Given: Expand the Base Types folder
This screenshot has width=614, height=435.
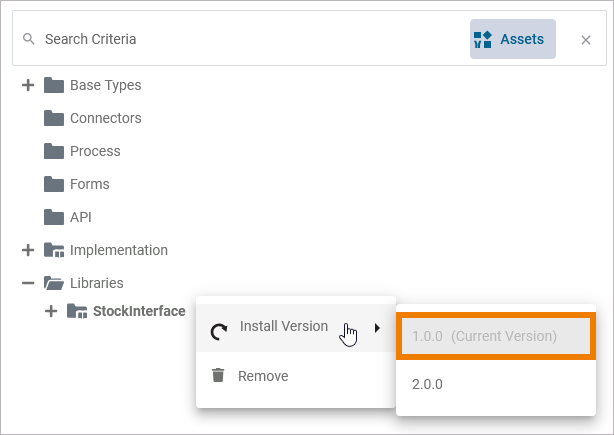Looking at the screenshot, I should 28,85.
